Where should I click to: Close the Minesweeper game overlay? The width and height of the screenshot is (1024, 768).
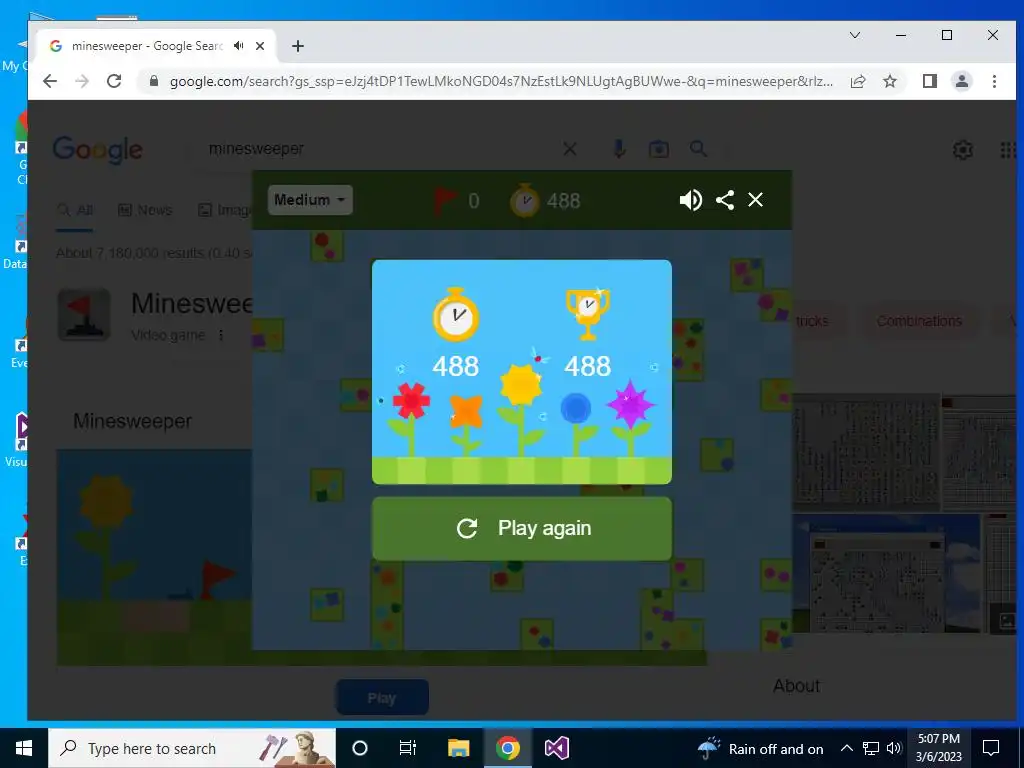[756, 200]
